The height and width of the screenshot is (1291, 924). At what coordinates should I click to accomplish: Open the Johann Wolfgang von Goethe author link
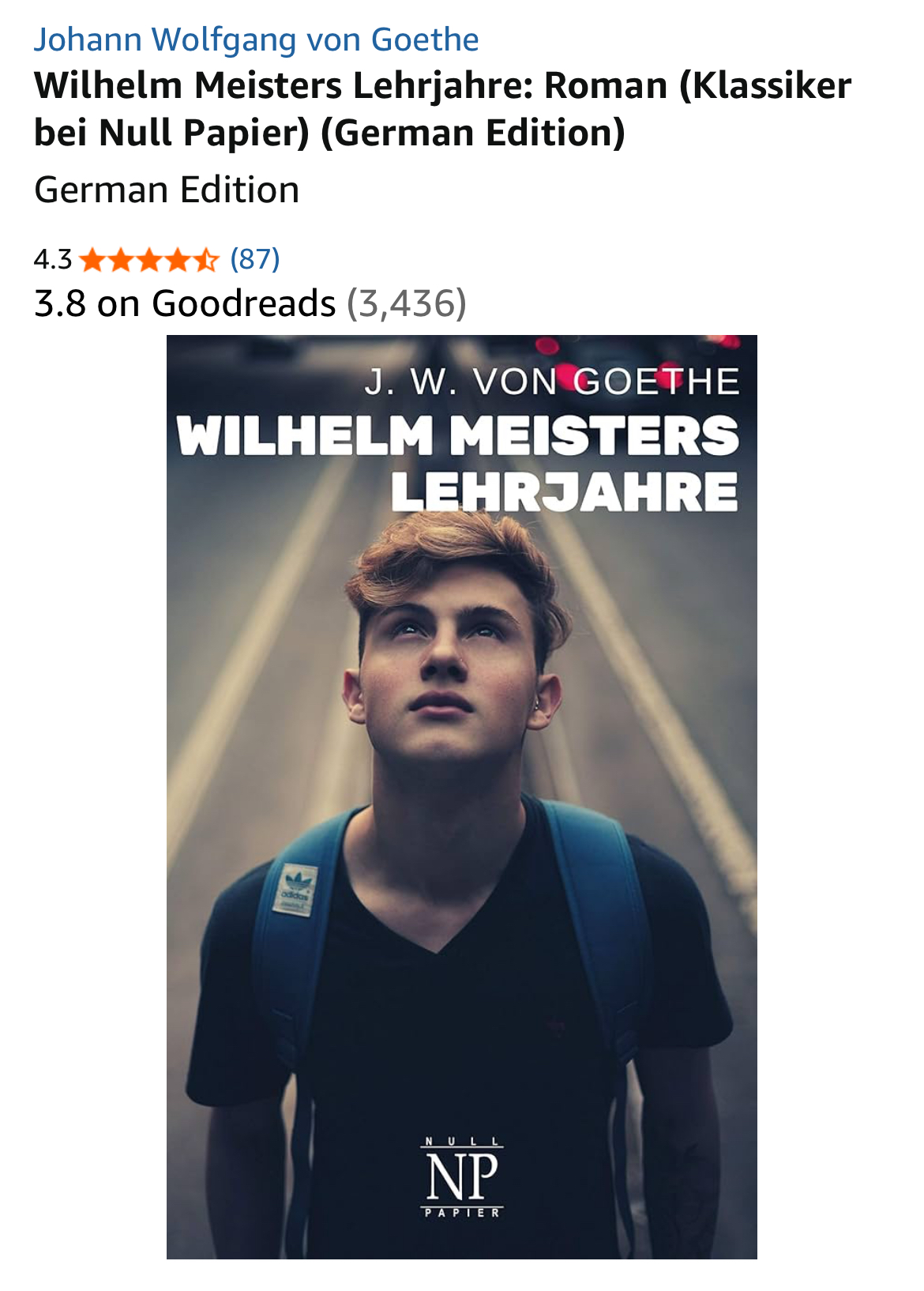256,40
